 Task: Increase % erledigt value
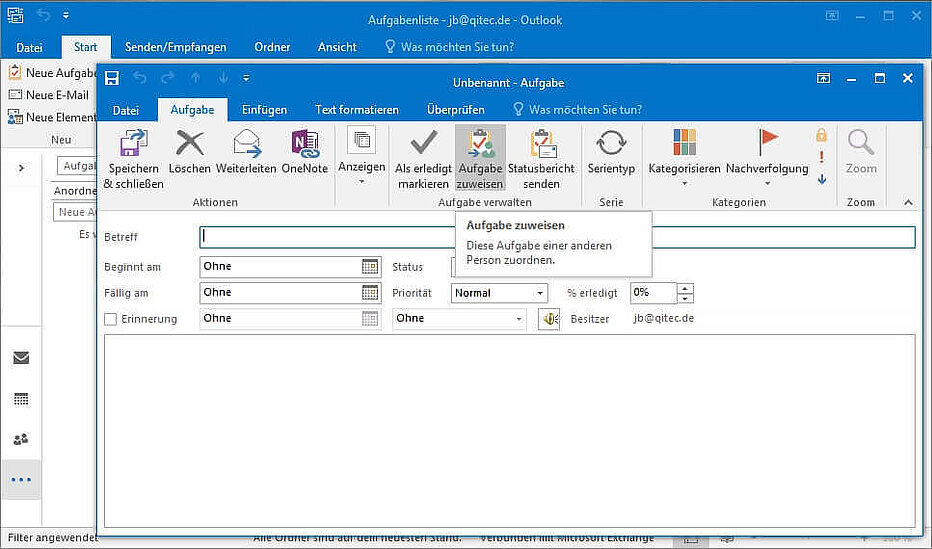coord(685,288)
